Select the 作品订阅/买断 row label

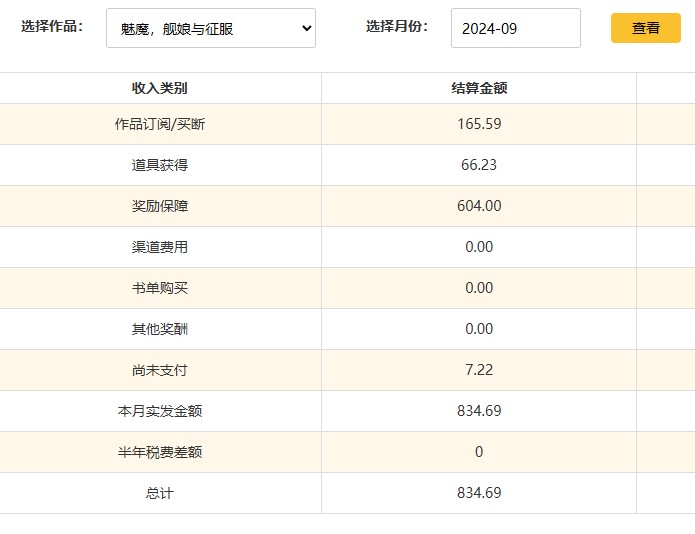point(160,124)
